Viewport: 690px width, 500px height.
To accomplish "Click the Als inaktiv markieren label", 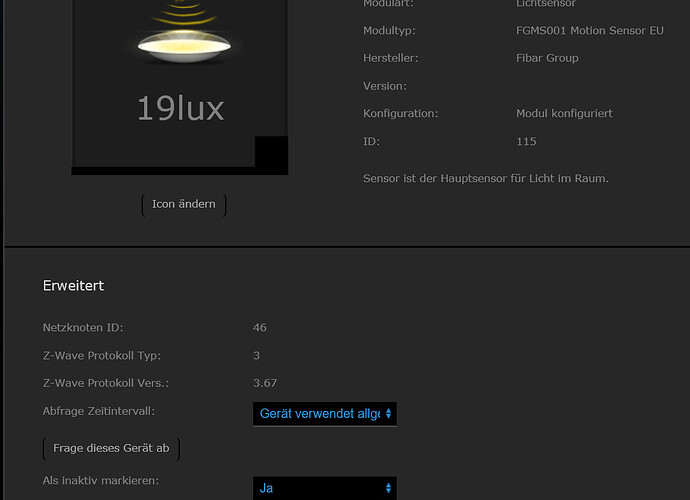I will [100, 481].
